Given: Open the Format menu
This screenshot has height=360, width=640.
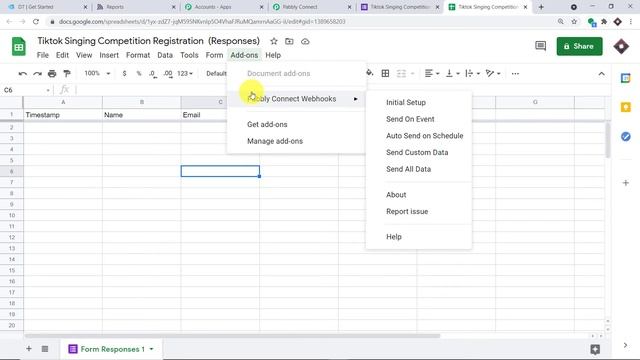Looking at the screenshot, I should tap(138, 55).
